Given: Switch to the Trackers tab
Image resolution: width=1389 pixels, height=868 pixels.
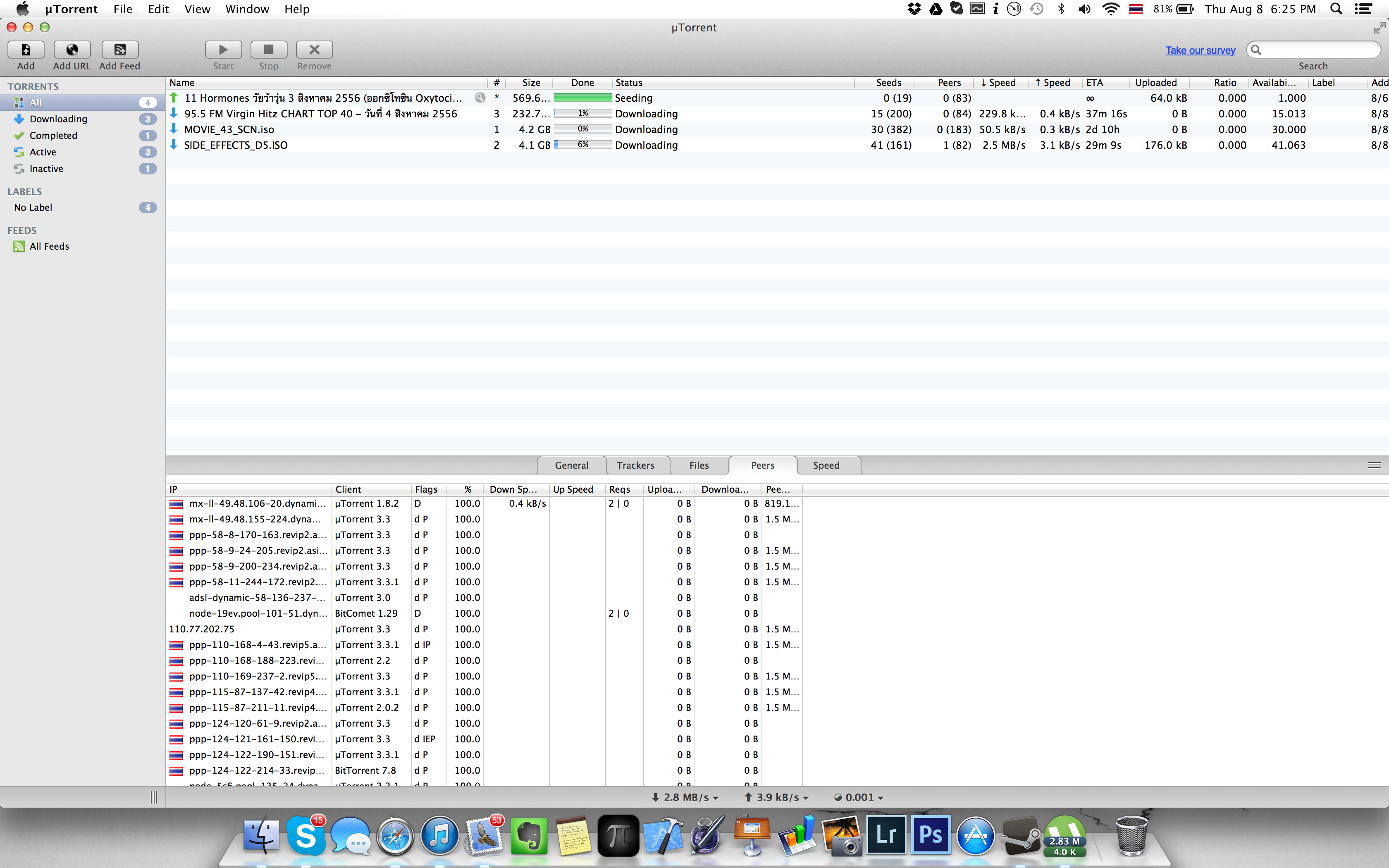Looking at the screenshot, I should [x=635, y=465].
